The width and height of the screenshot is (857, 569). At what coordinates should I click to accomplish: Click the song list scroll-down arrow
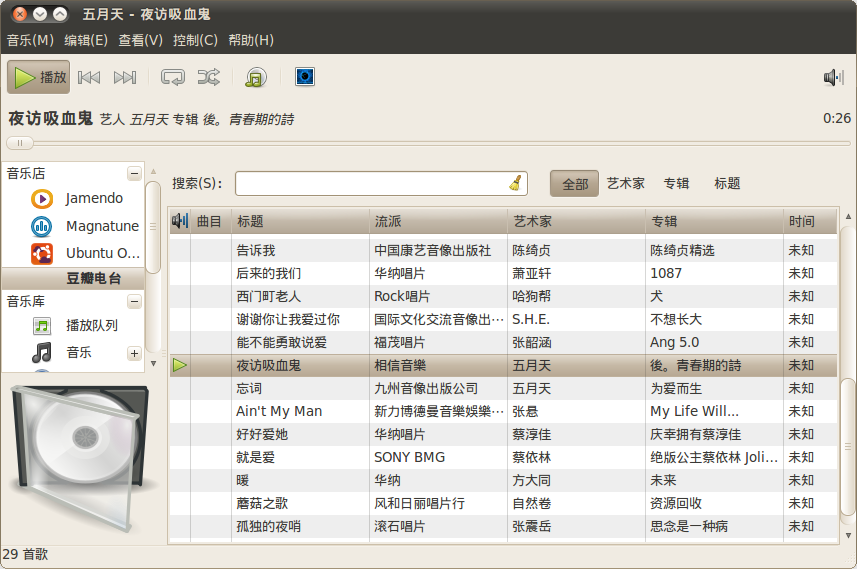click(848, 536)
